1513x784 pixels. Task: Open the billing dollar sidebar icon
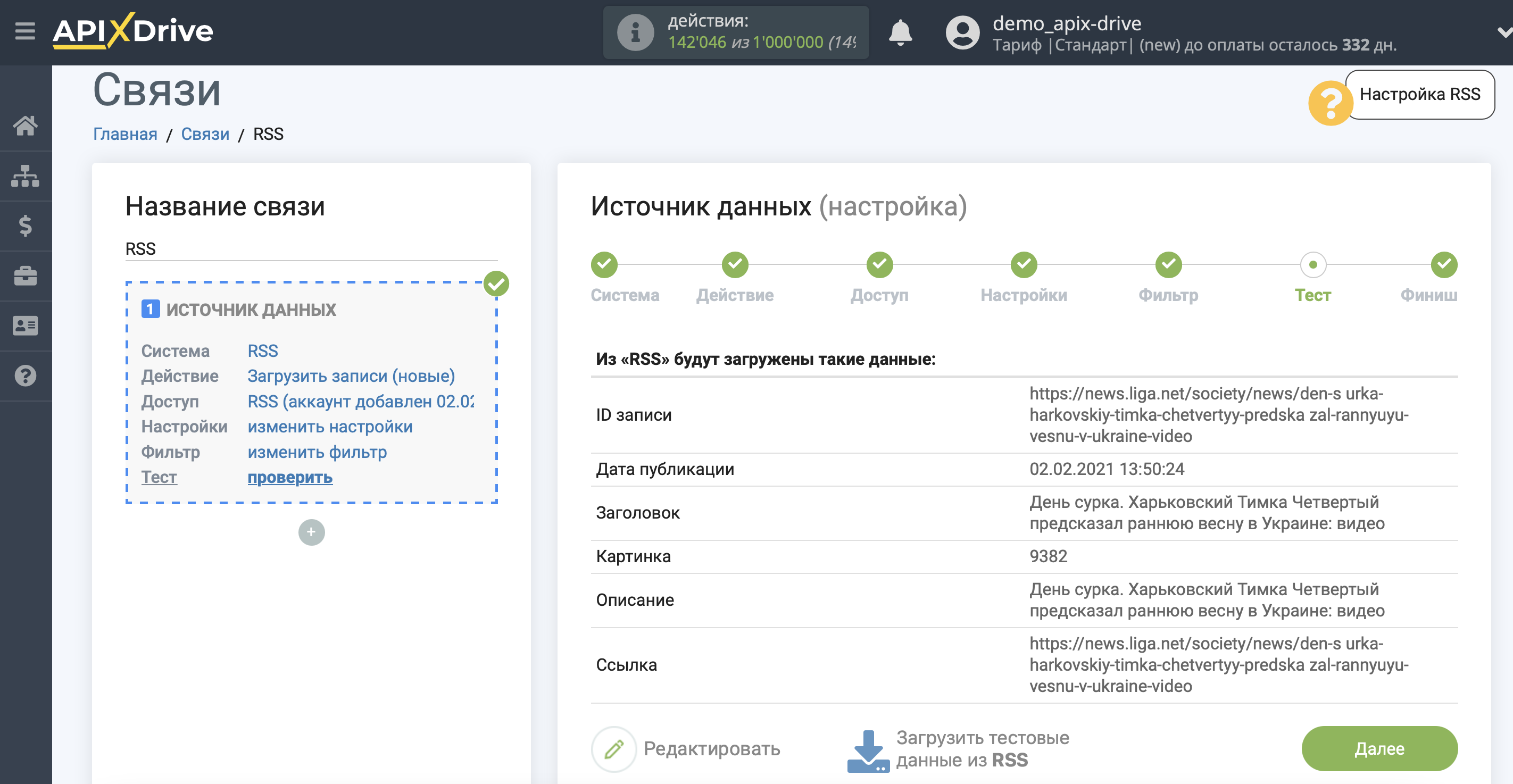point(25,226)
